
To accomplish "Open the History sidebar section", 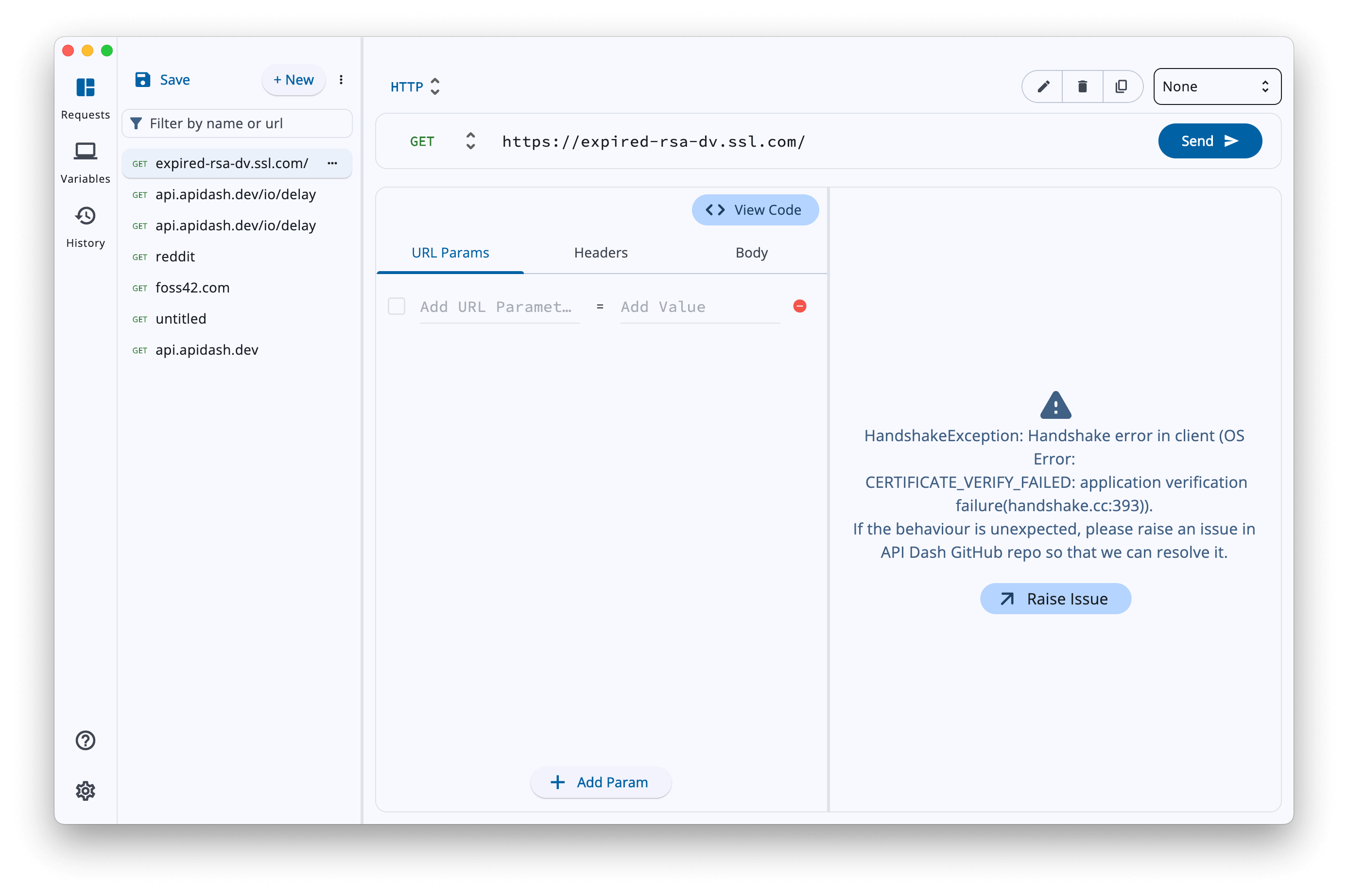I will (x=85, y=217).
